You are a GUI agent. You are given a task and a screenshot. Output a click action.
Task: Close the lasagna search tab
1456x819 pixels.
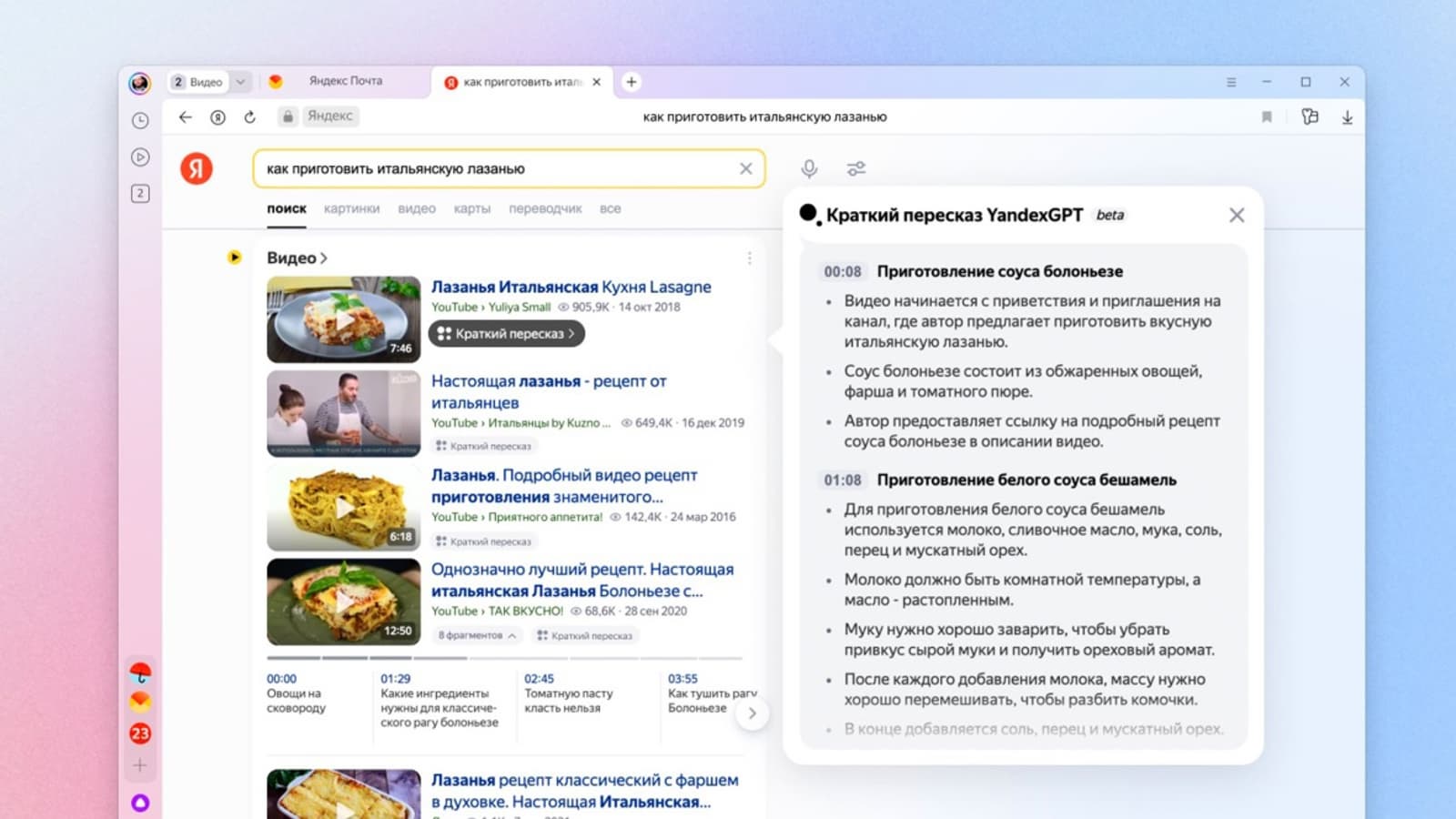click(x=597, y=82)
